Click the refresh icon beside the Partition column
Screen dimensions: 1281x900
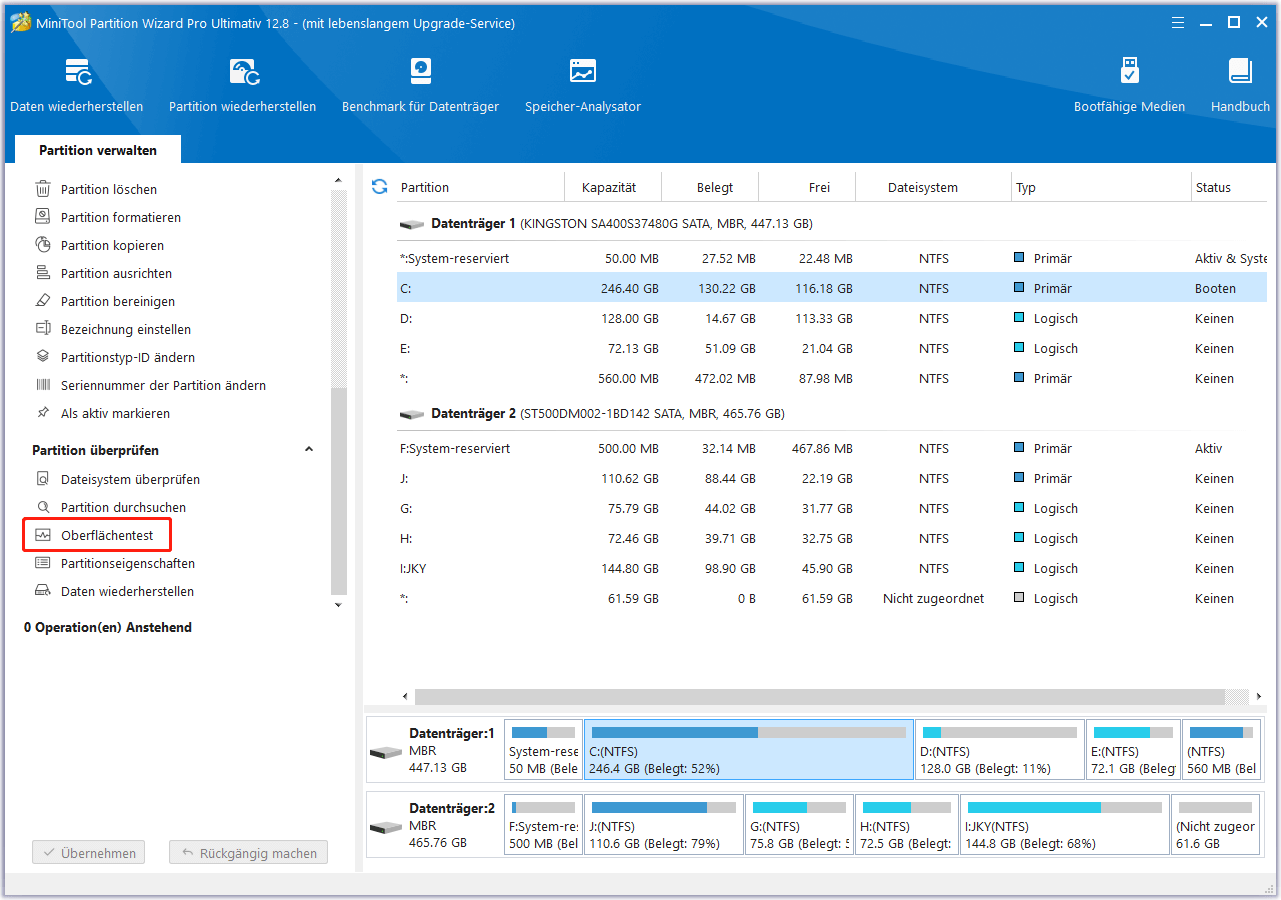379,187
